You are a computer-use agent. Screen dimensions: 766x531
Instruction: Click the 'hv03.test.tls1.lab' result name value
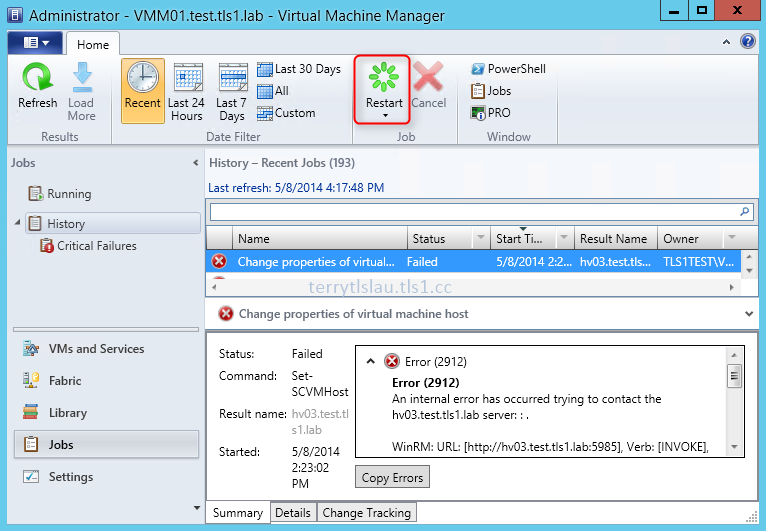click(x=320, y=422)
